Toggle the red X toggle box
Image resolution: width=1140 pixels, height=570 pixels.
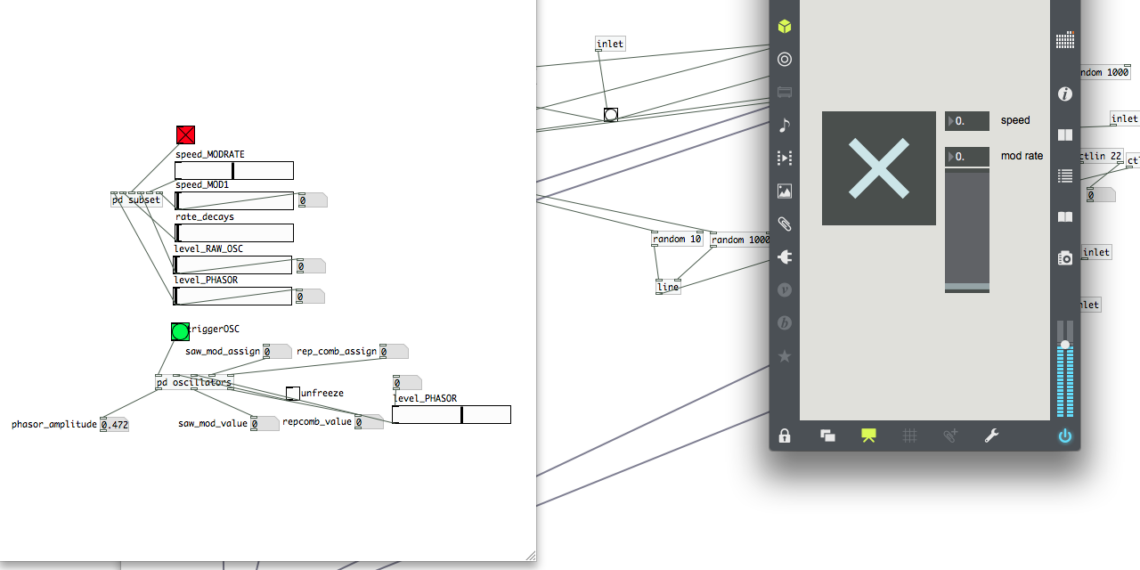(185, 135)
